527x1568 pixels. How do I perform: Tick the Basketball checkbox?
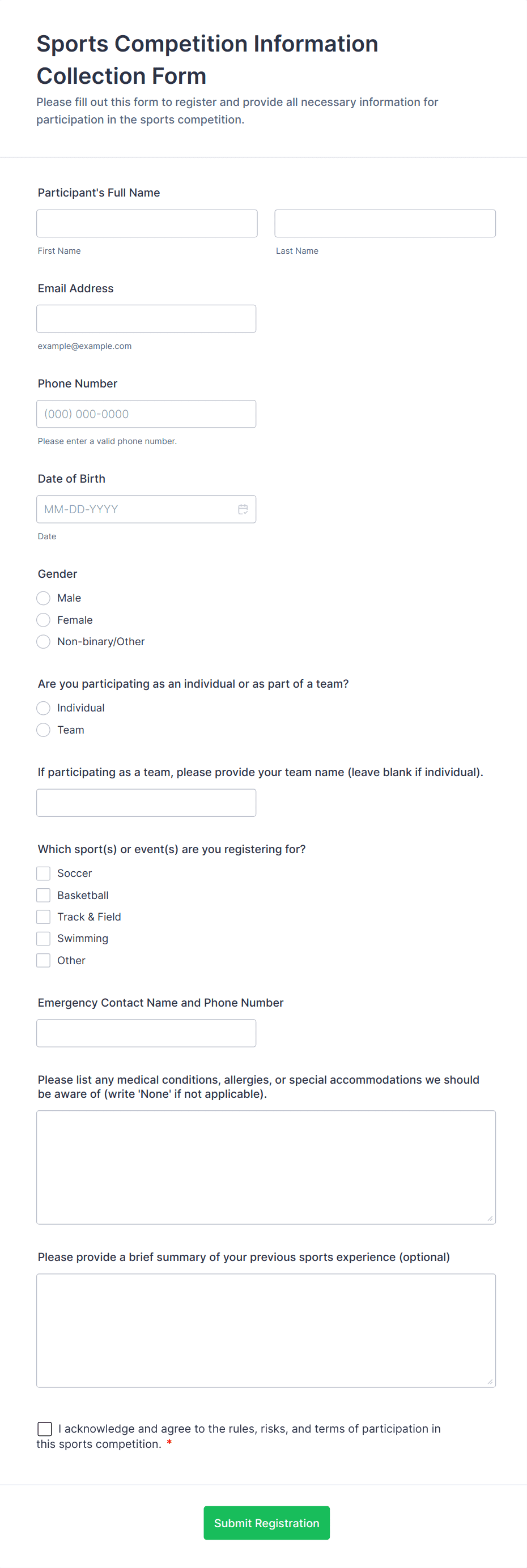click(x=43, y=896)
